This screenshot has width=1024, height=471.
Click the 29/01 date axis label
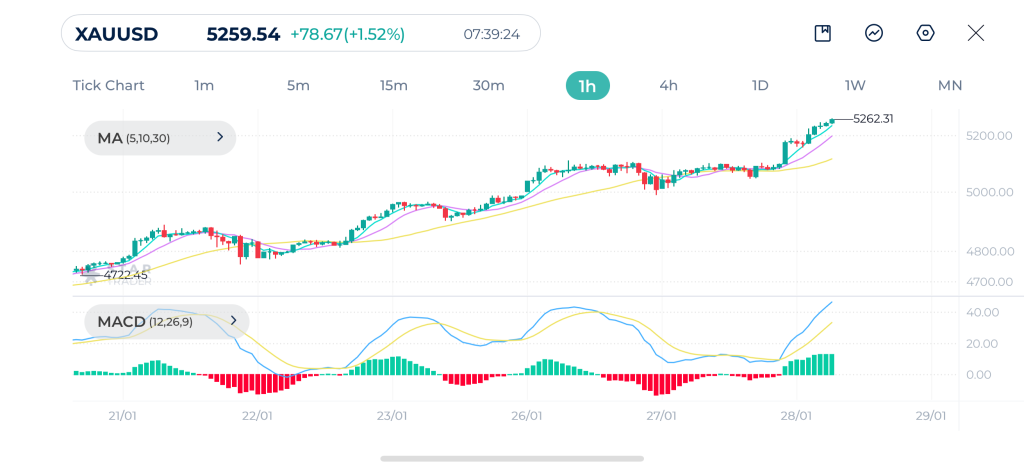tap(931, 416)
